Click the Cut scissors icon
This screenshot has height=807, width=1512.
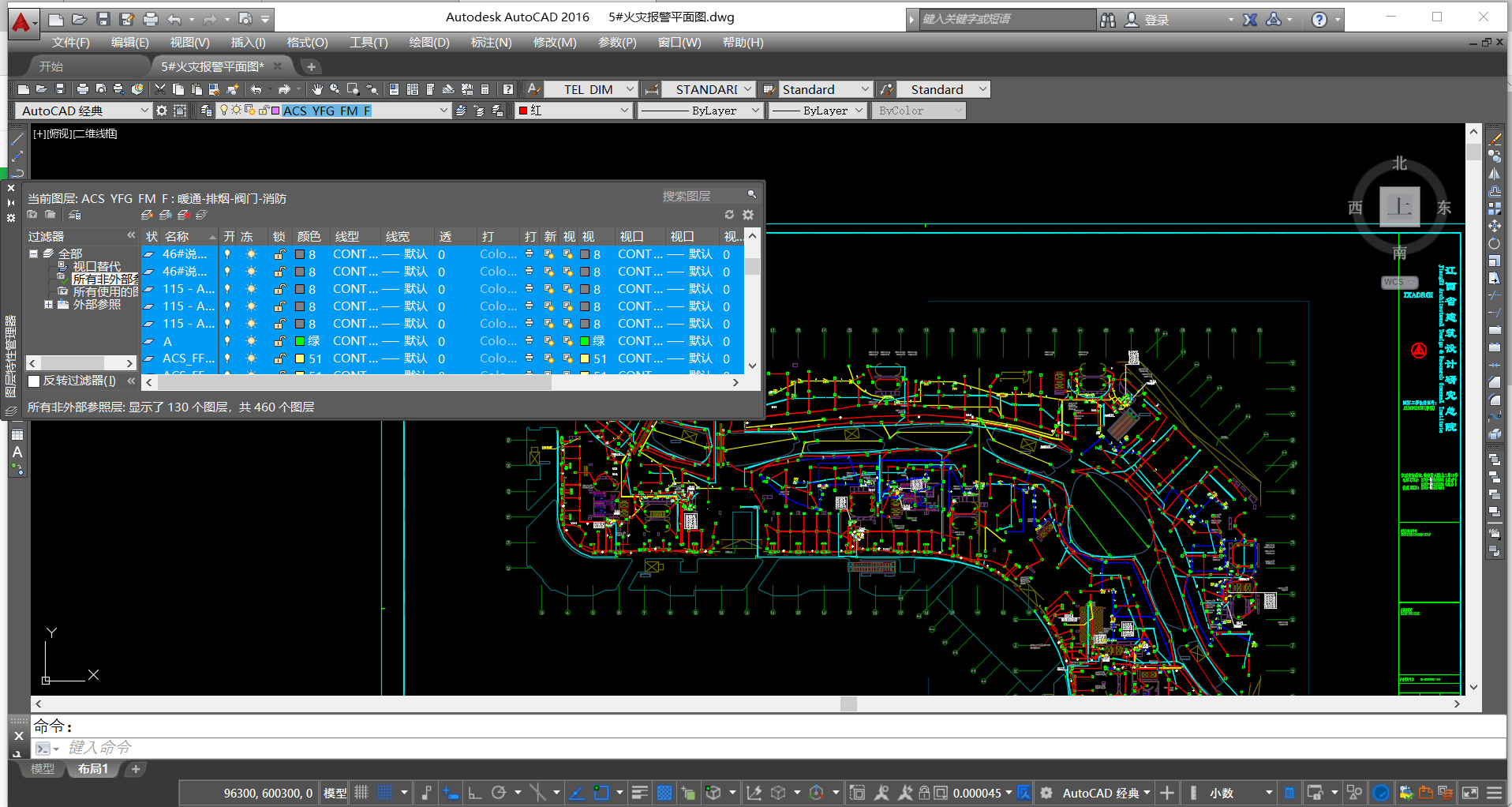click(x=160, y=89)
